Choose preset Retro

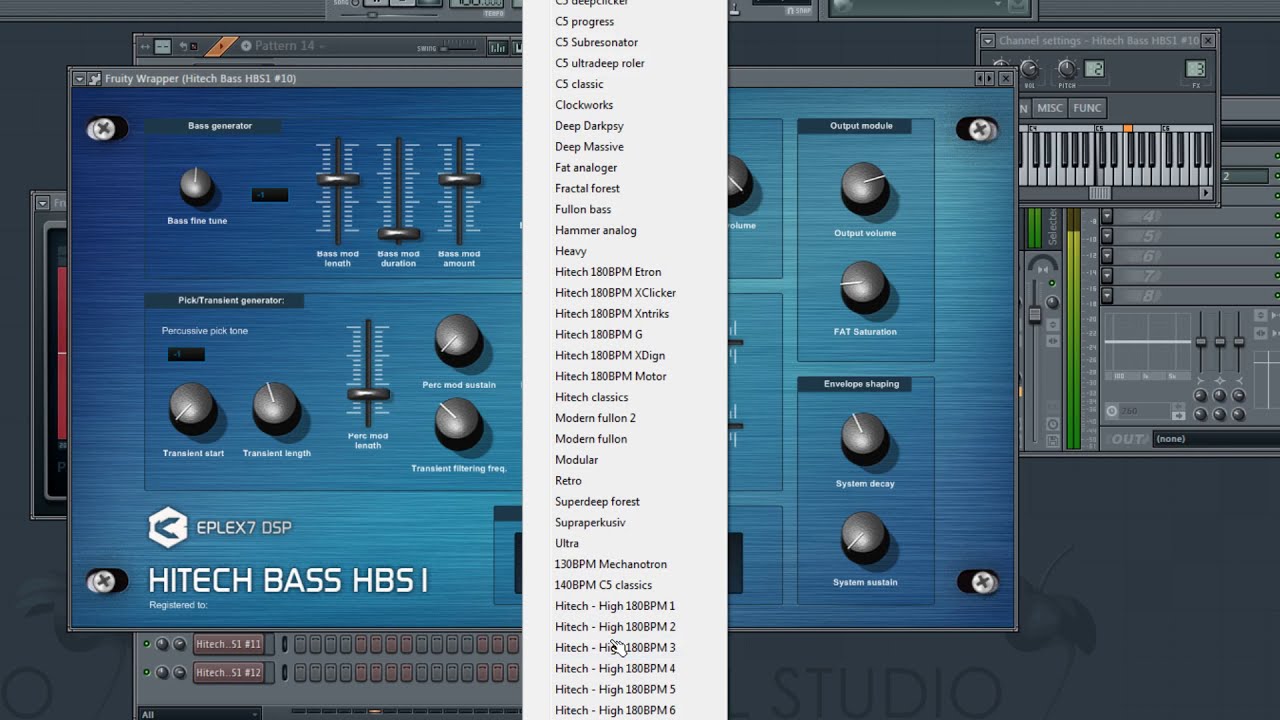click(568, 481)
